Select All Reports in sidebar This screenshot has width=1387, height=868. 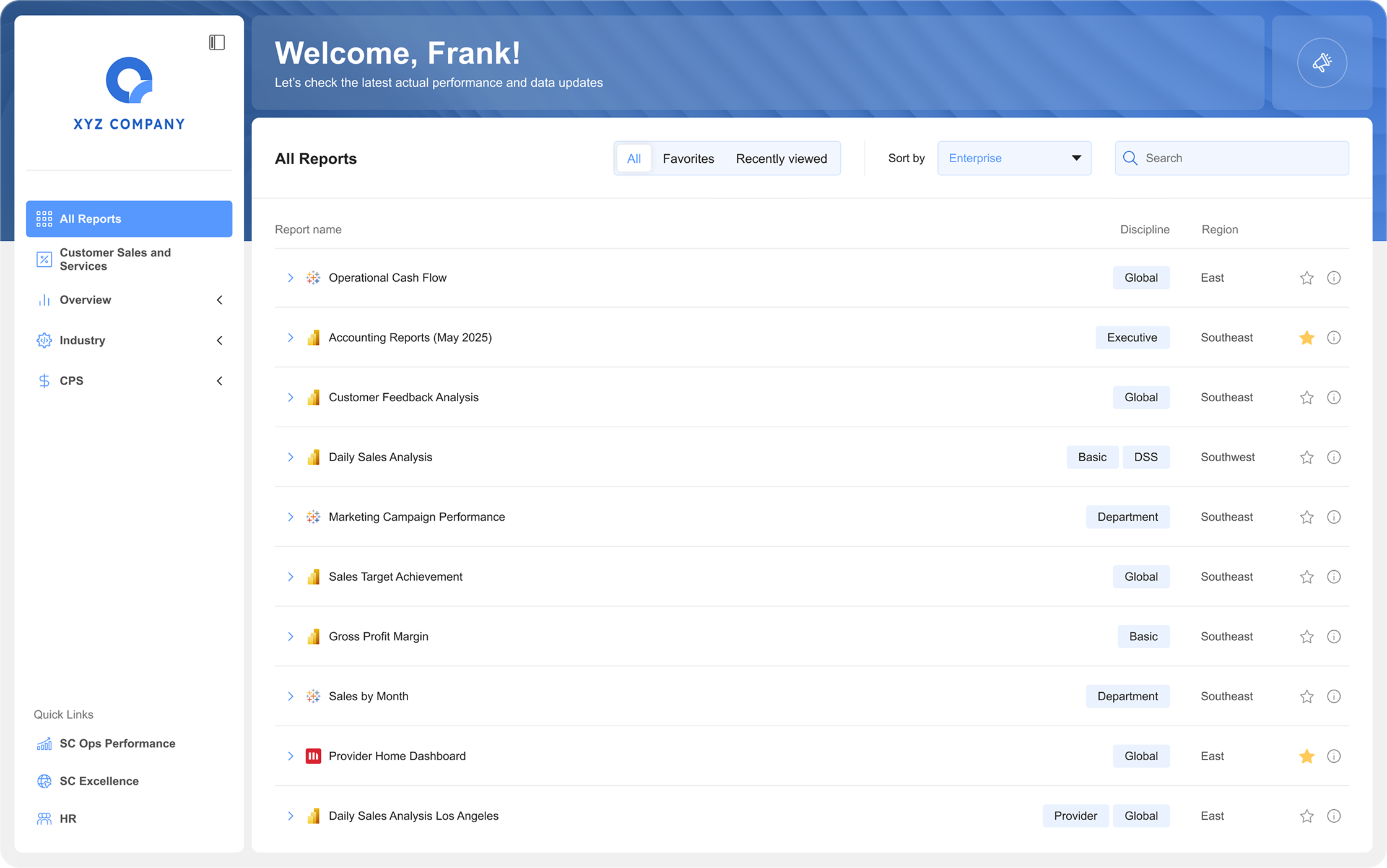click(x=129, y=219)
